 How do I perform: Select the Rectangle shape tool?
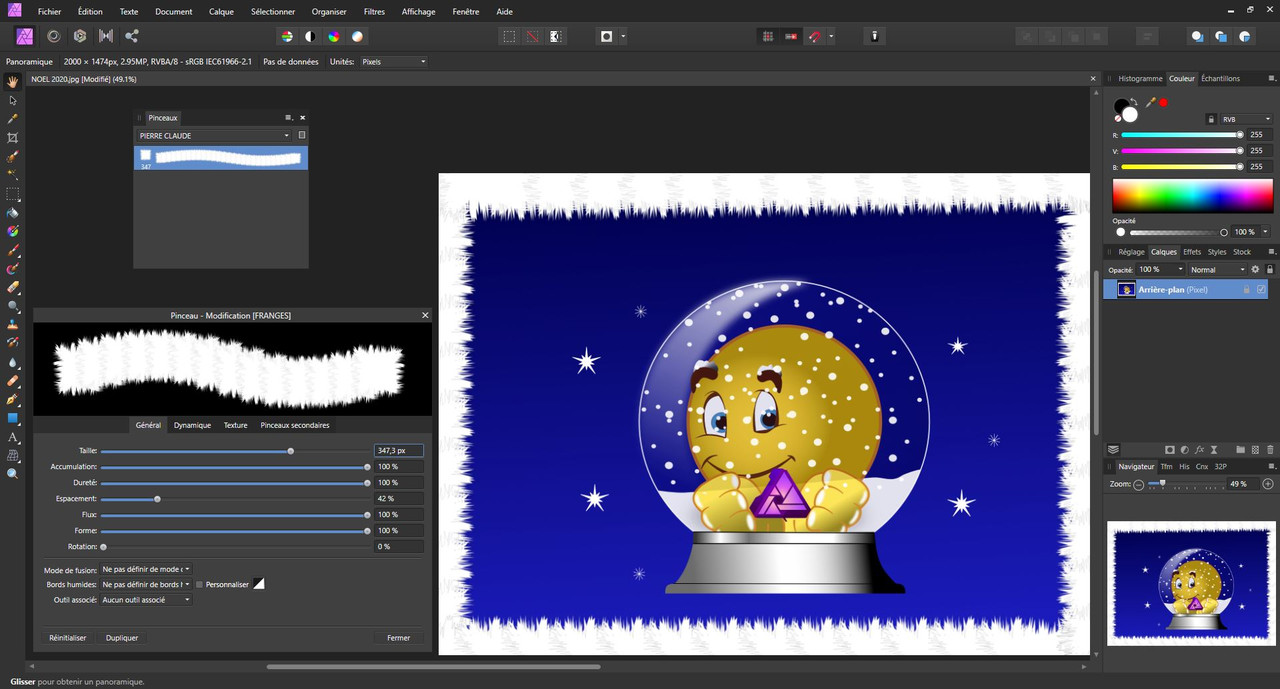[x=13, y=418]
